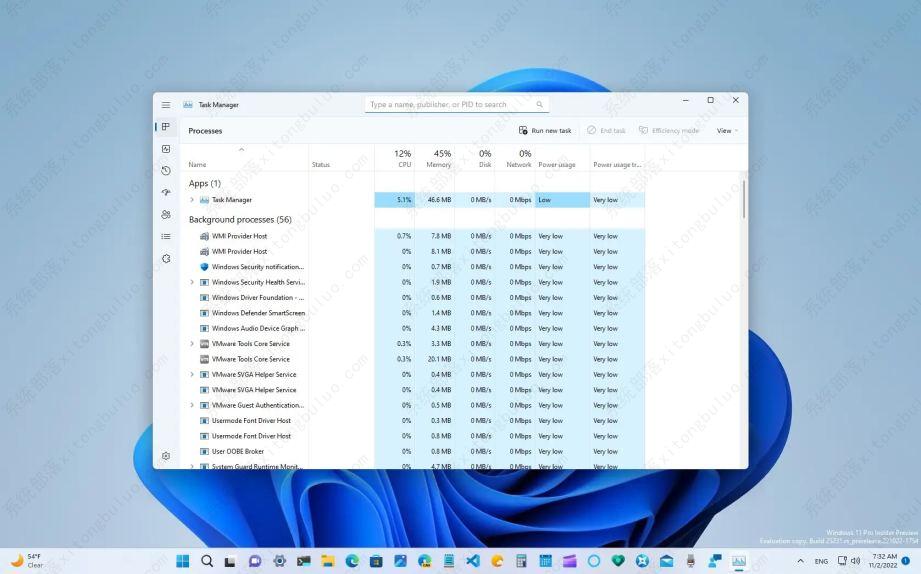This screenshot has width=921, height=574.
Task: Click the End task button
Action: point(606,131)
